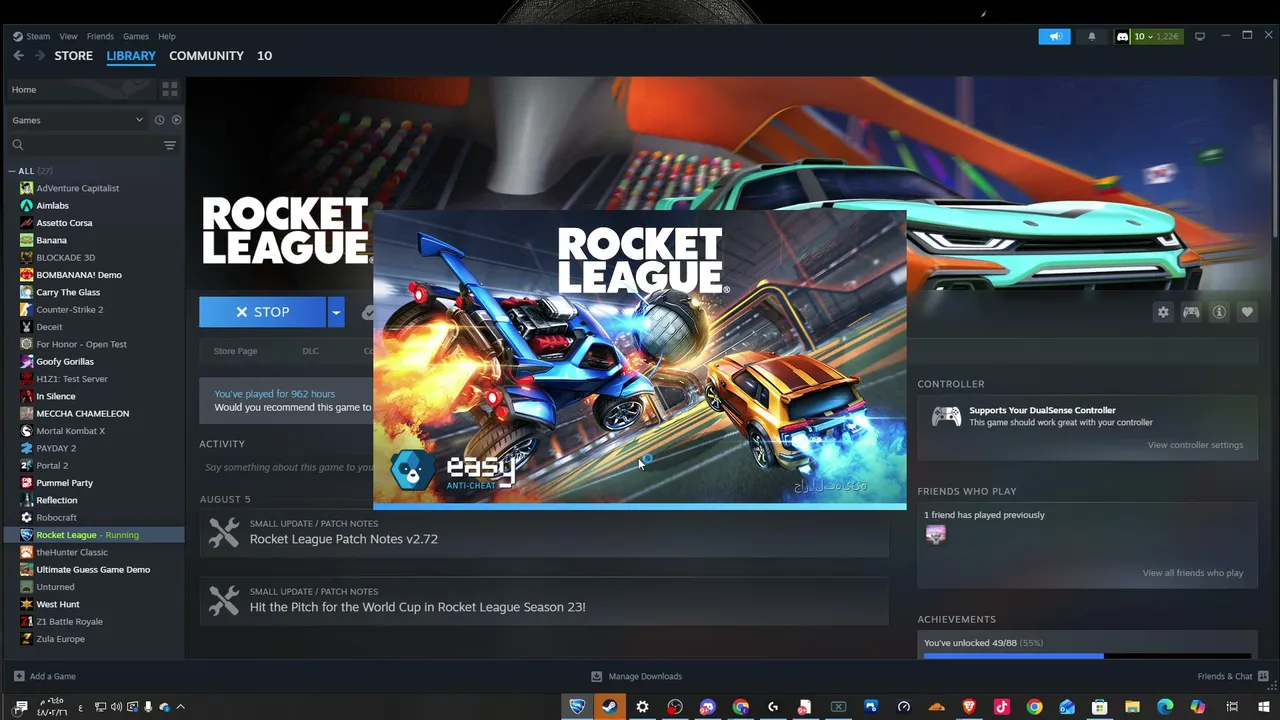The image size is (1280, 720).
Task: Click the friend avatar who played previously
Action: coord(935,535)
